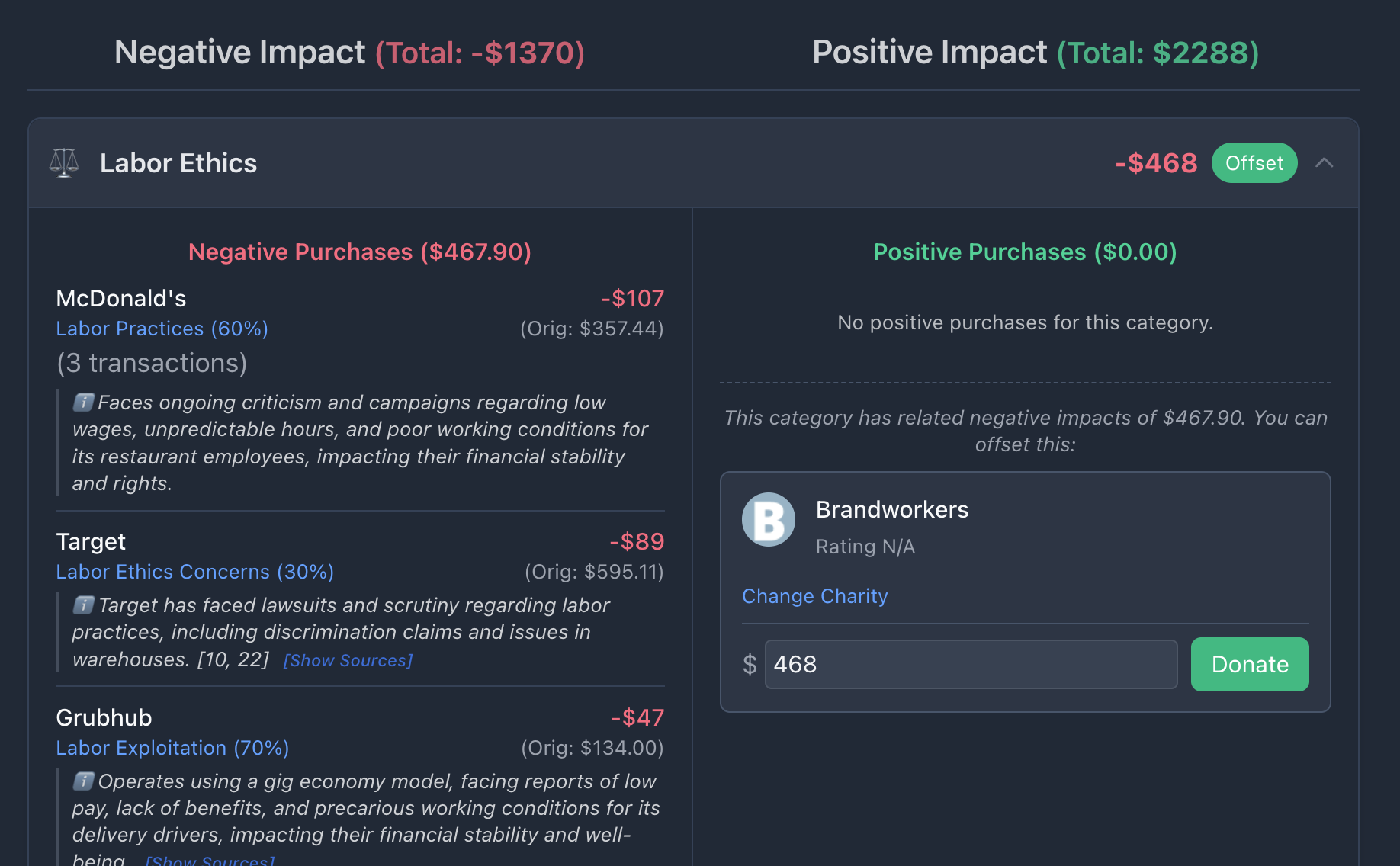The width and height of the screenshot is (1400, 866).
Task: Open the Change Charity link
Action: coord(814,596)
